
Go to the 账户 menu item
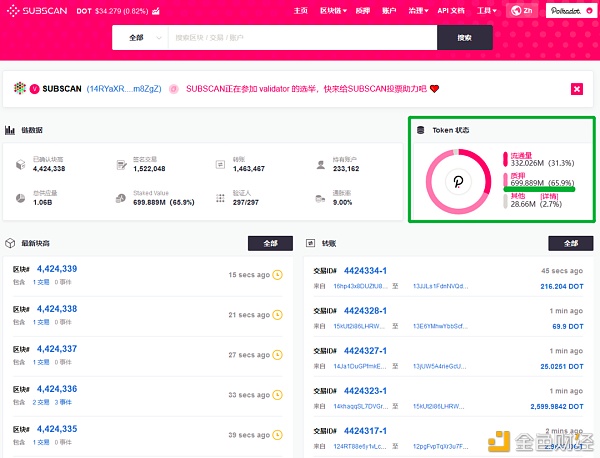(389, 11)
